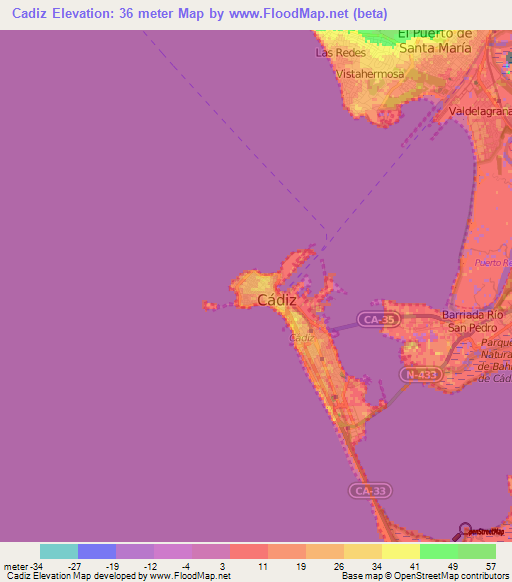The width and height of the screenshot is (512, 582).
Task: Click the OpenStreetMap magnifier logo
Action: point(478,532)
